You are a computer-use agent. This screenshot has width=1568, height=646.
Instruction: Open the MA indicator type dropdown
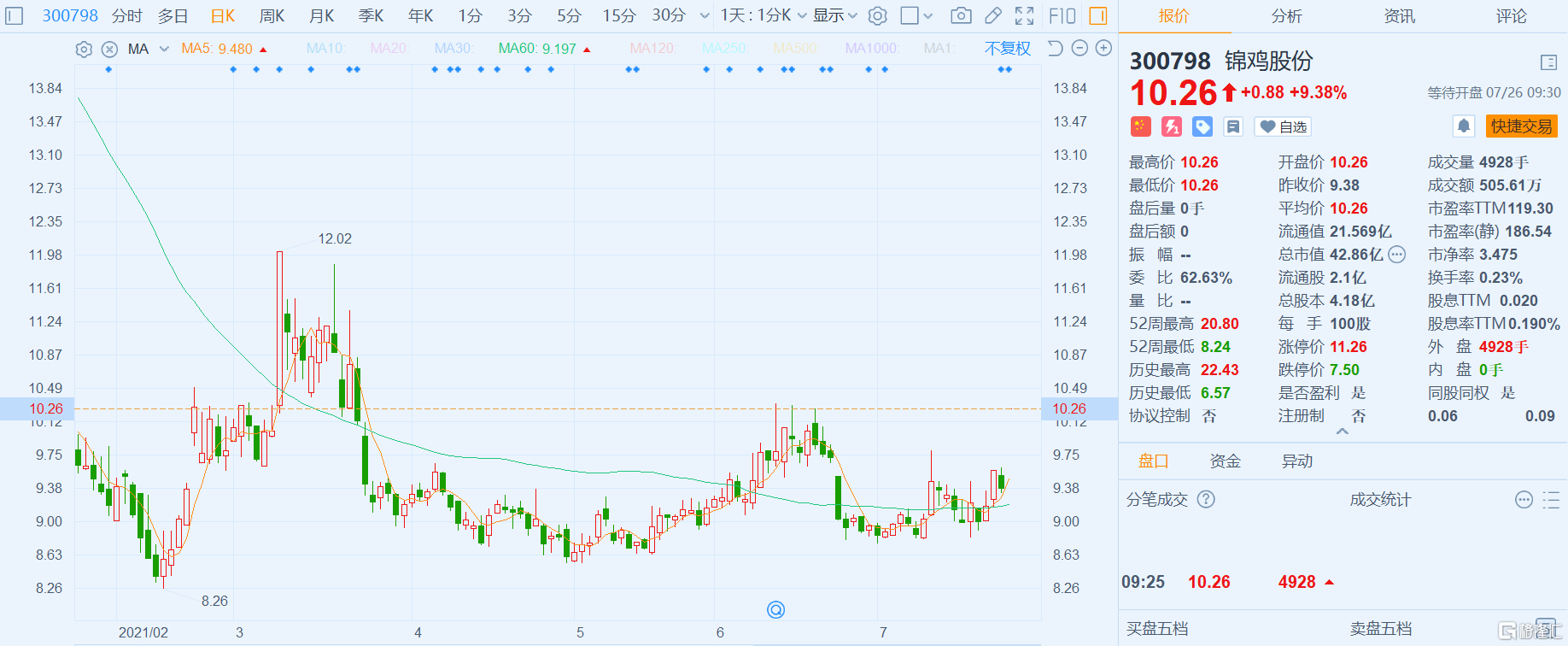click(x=149, y=49)
